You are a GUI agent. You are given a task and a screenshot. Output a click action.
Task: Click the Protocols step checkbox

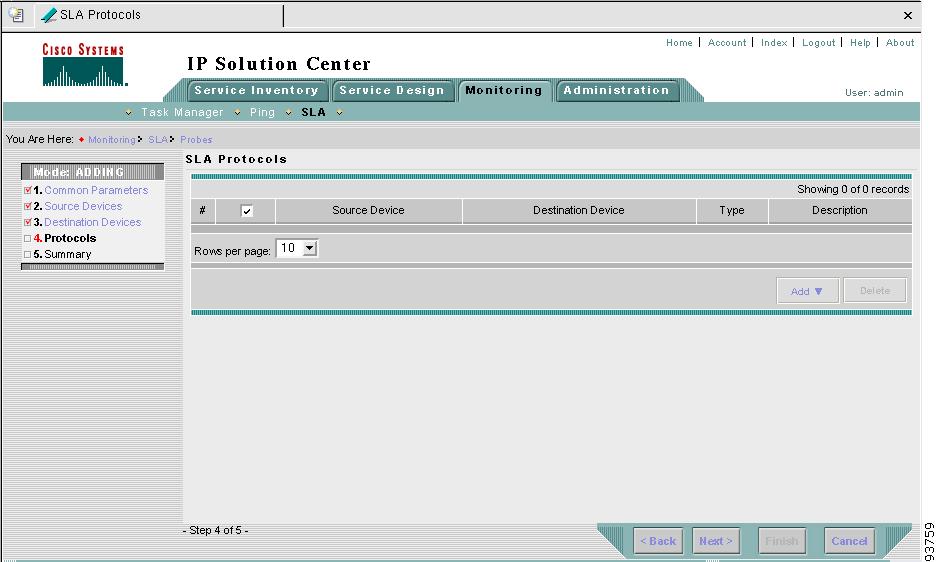[28, 238]
